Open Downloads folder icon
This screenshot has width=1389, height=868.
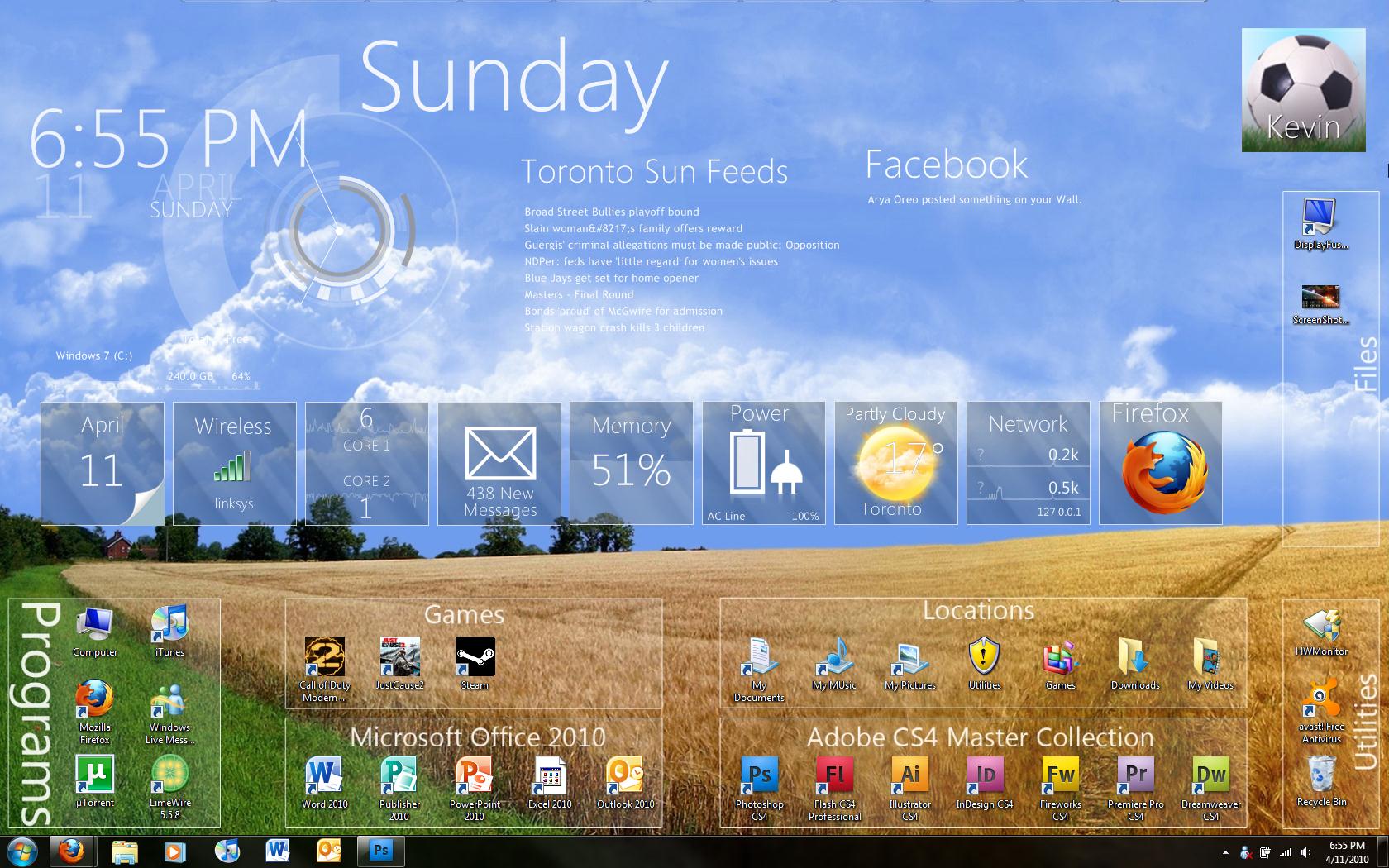(x=1136, y=664)
